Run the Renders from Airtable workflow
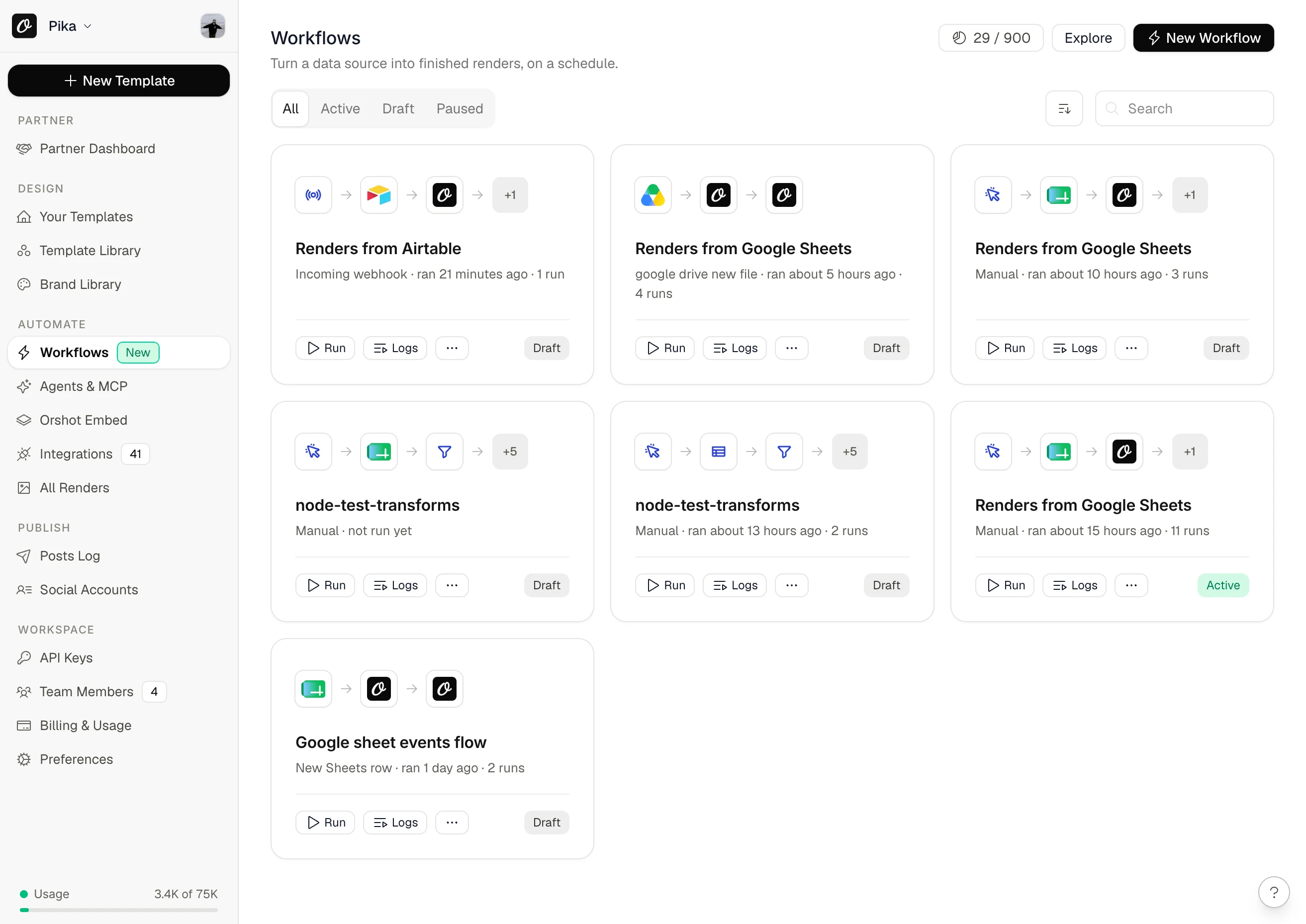This screenshot has width=1306, height=924. (x=325, y=348)
